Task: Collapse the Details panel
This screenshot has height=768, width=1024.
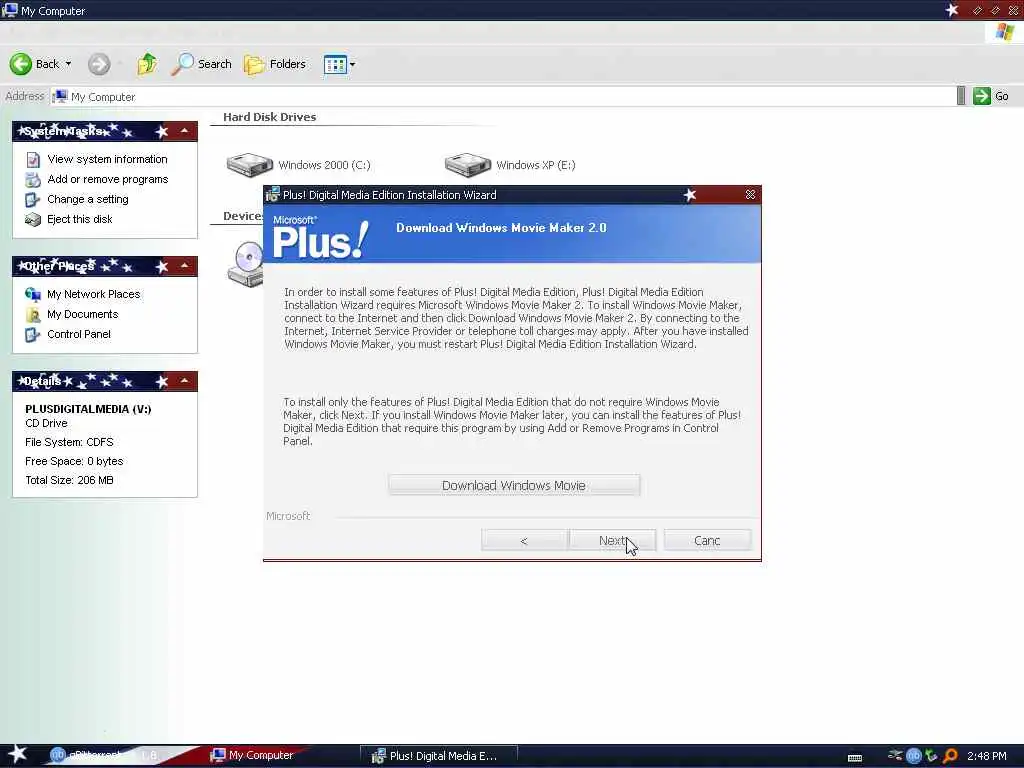Action: 185,381
